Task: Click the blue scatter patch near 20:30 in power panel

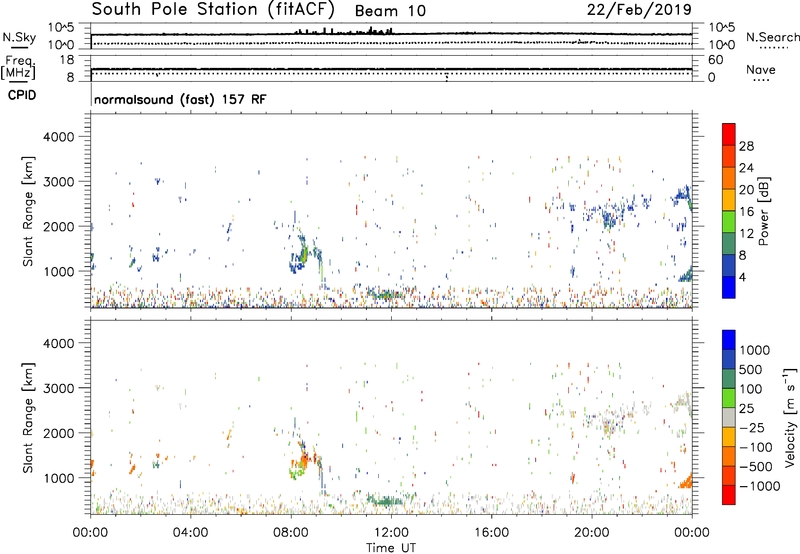Action: coord(608,220)
